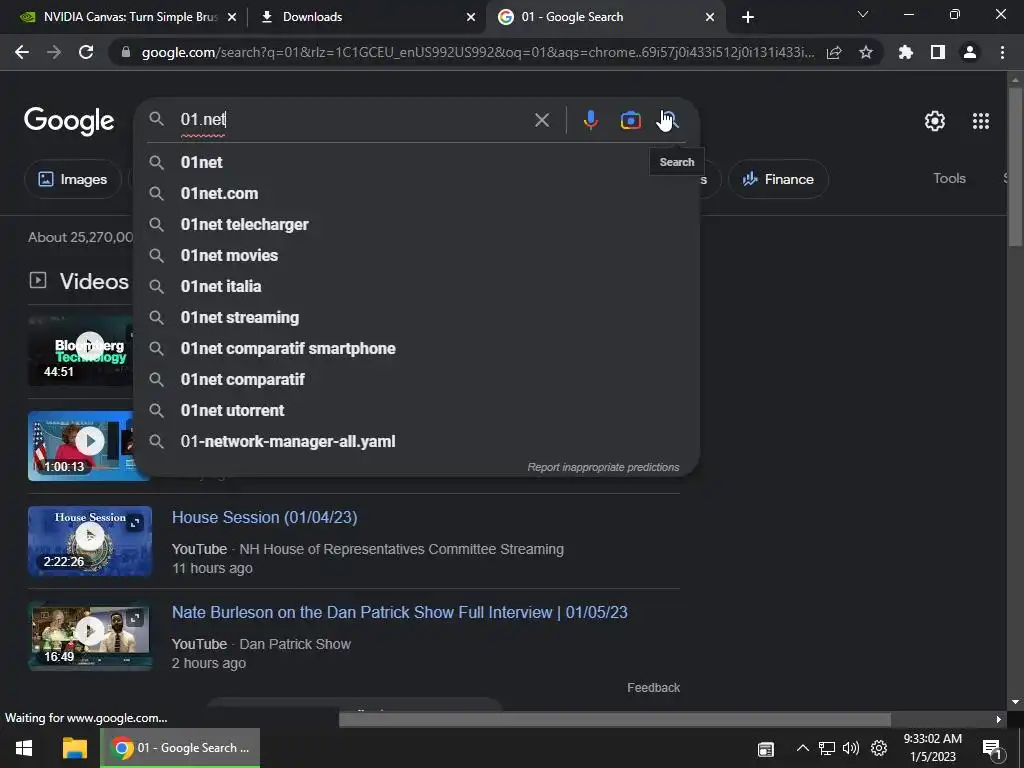Viewport: 1024px width, 768px height.
Task: Click Report inappropriate predictions link
Action: 603,467
